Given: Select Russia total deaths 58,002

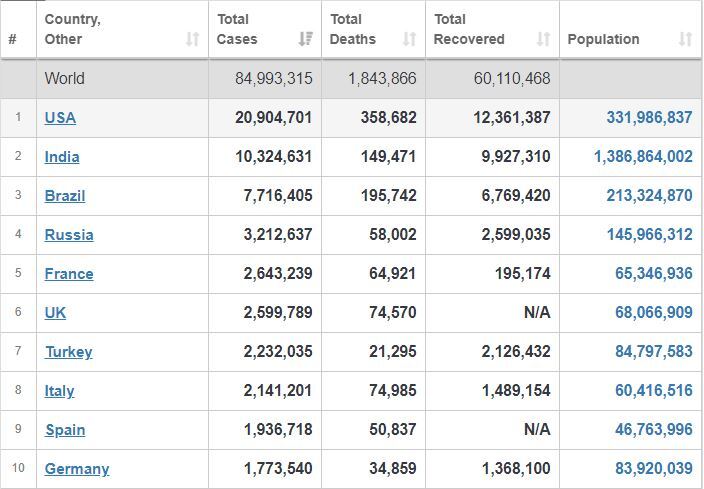Looking at the screenshot, I should tap(393, 235).
